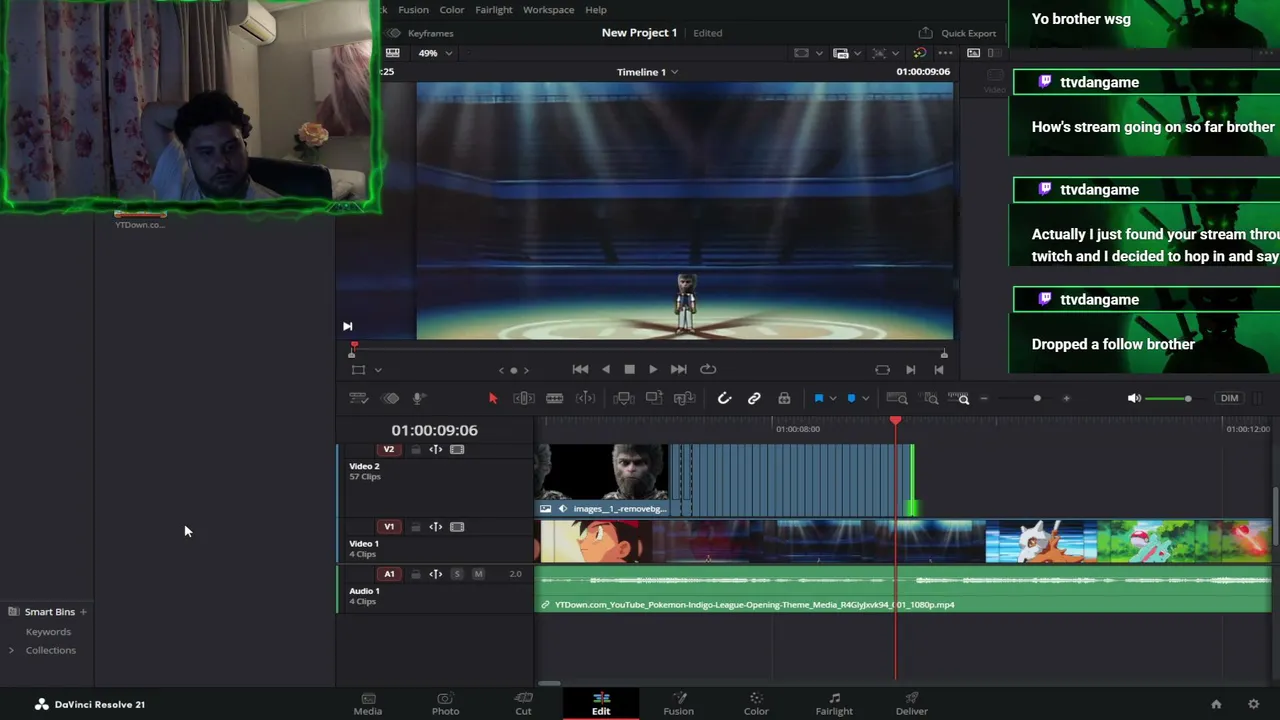Click the voiceover microphone icon in toolbar
1280x720 pixels.
(x=419, y=398)
